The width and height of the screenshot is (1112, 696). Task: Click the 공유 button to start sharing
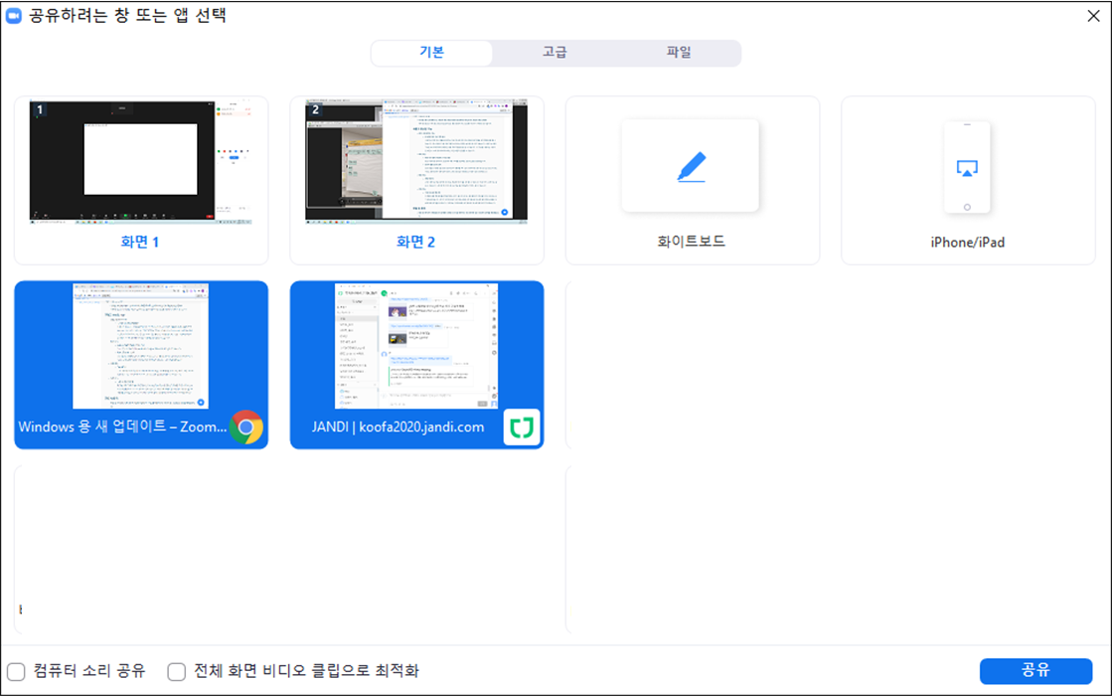coord(1036,671)
